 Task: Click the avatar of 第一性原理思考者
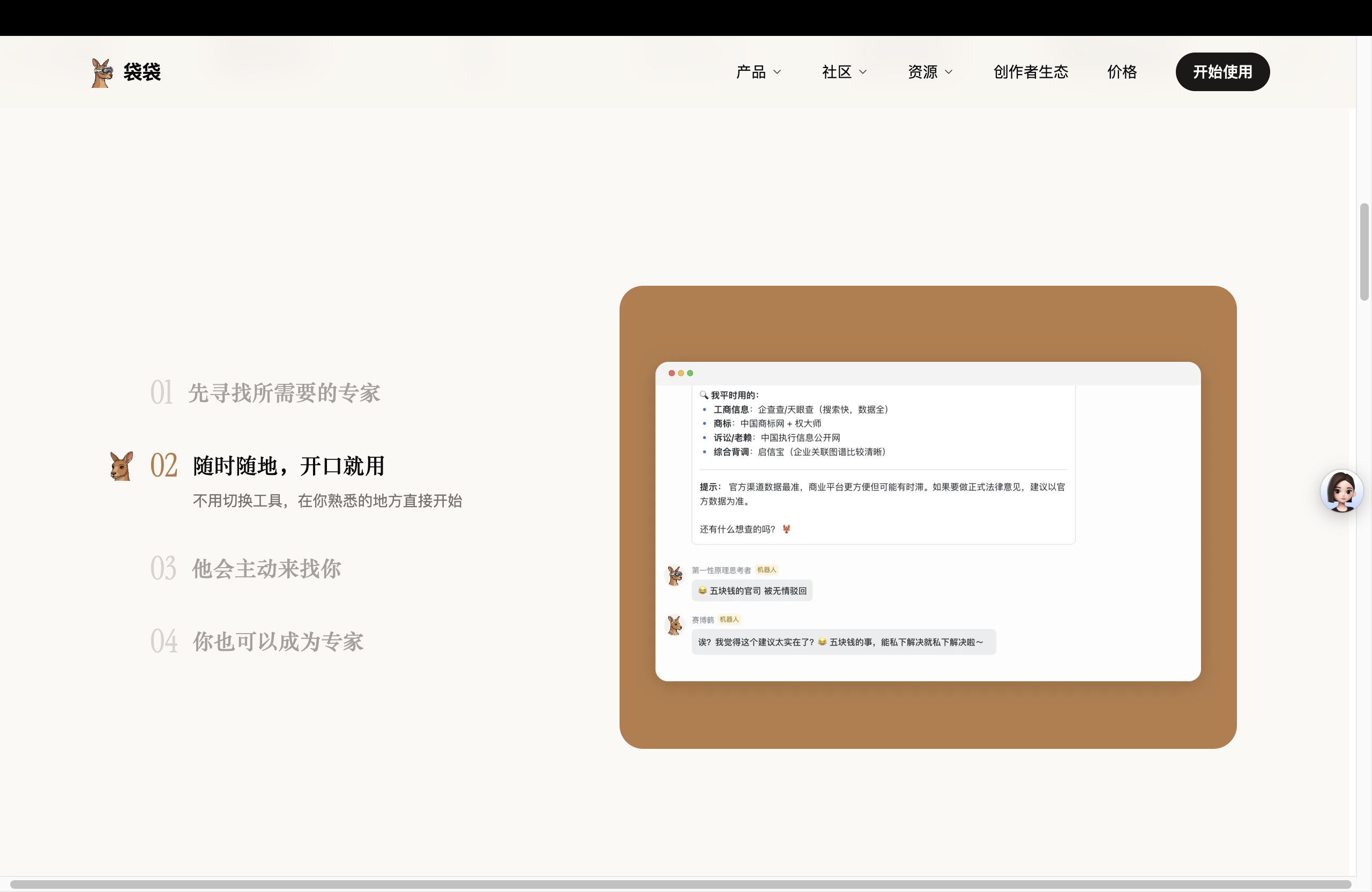tap(674, 575)
